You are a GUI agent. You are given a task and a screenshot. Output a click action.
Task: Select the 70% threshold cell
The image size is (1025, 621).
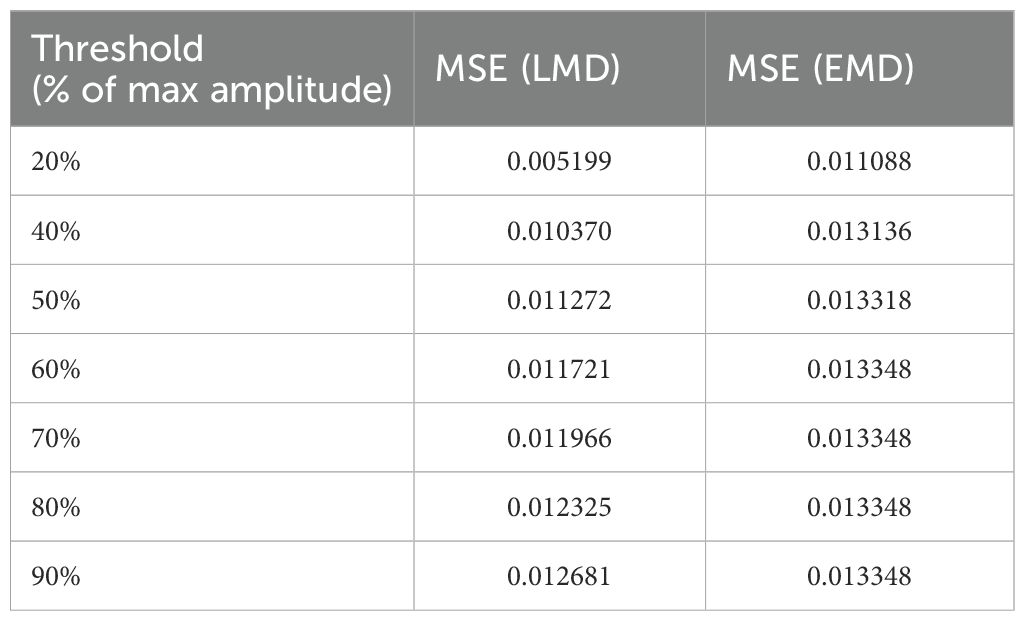(x=56, y=438)
